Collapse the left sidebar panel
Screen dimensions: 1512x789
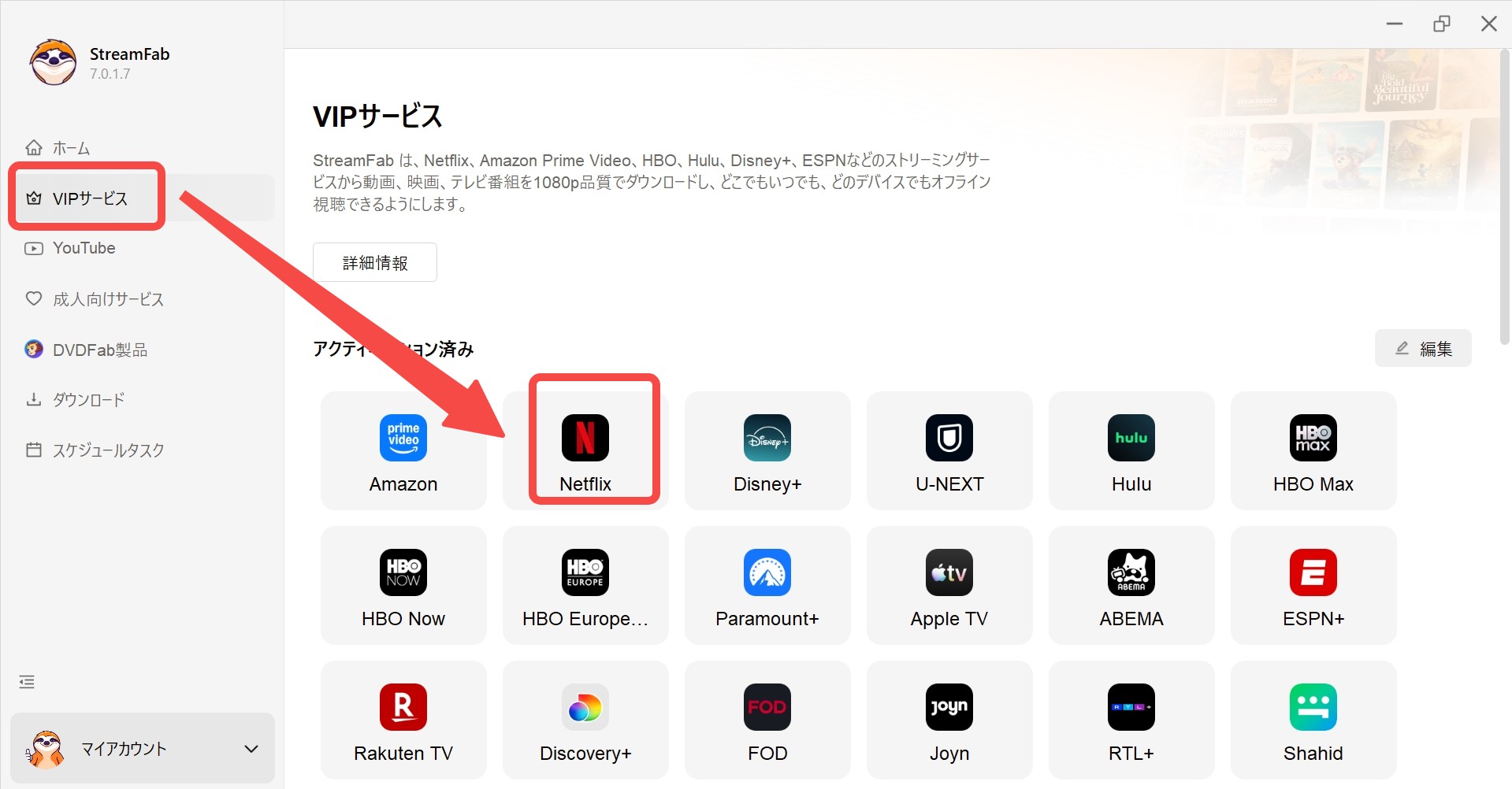pyautogui.click(x=26, y=681)
